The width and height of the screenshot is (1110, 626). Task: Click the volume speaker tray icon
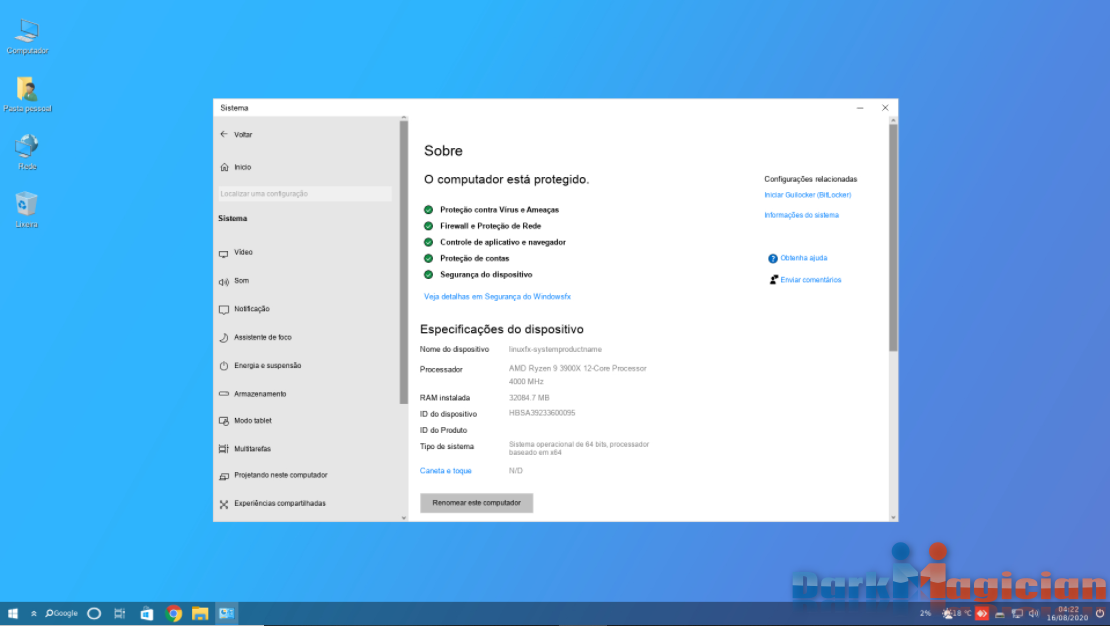pos(1034,614)
